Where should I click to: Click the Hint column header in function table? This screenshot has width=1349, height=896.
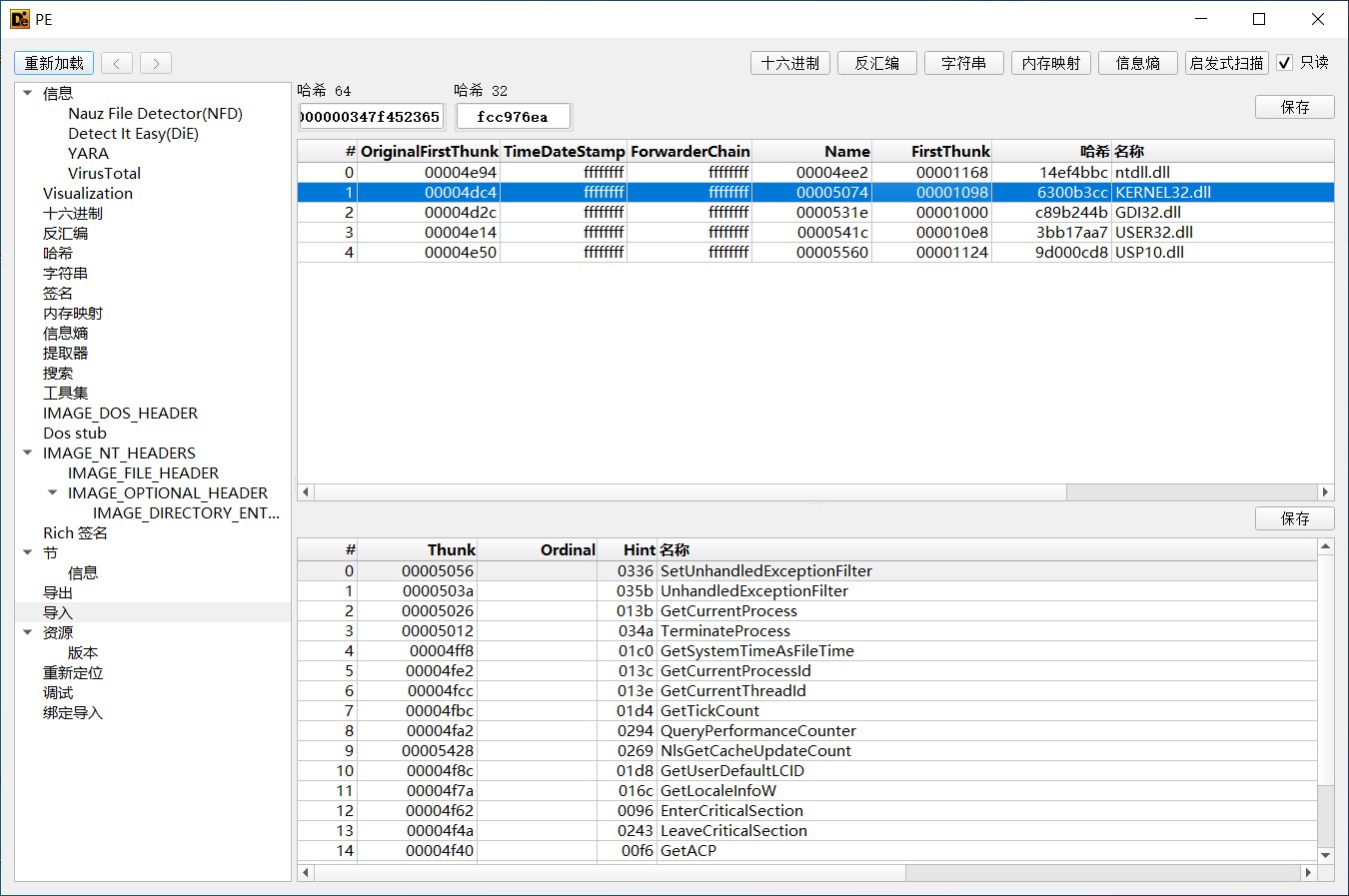628,549
